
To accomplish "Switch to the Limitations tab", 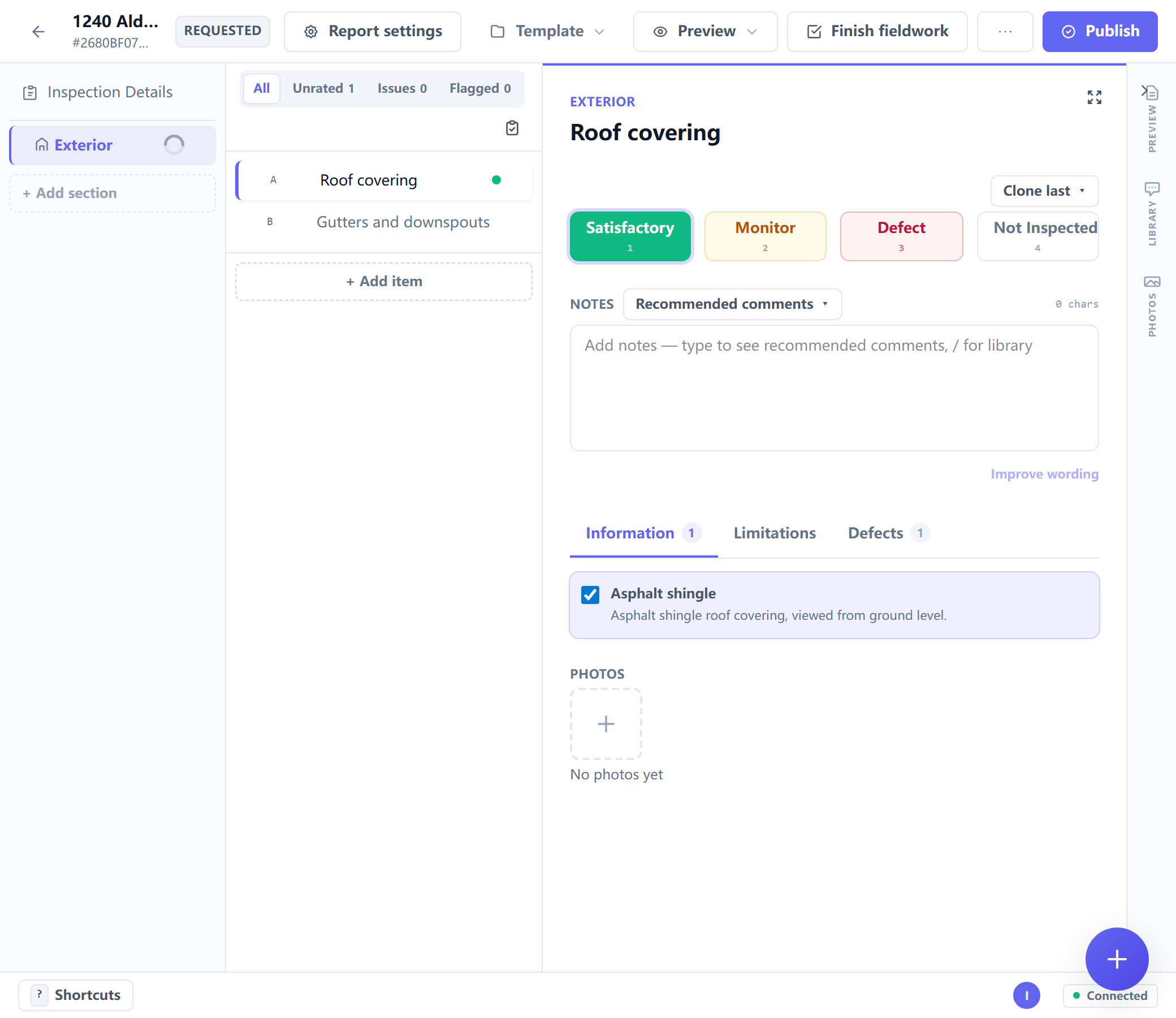I will (x=774, y=533).
